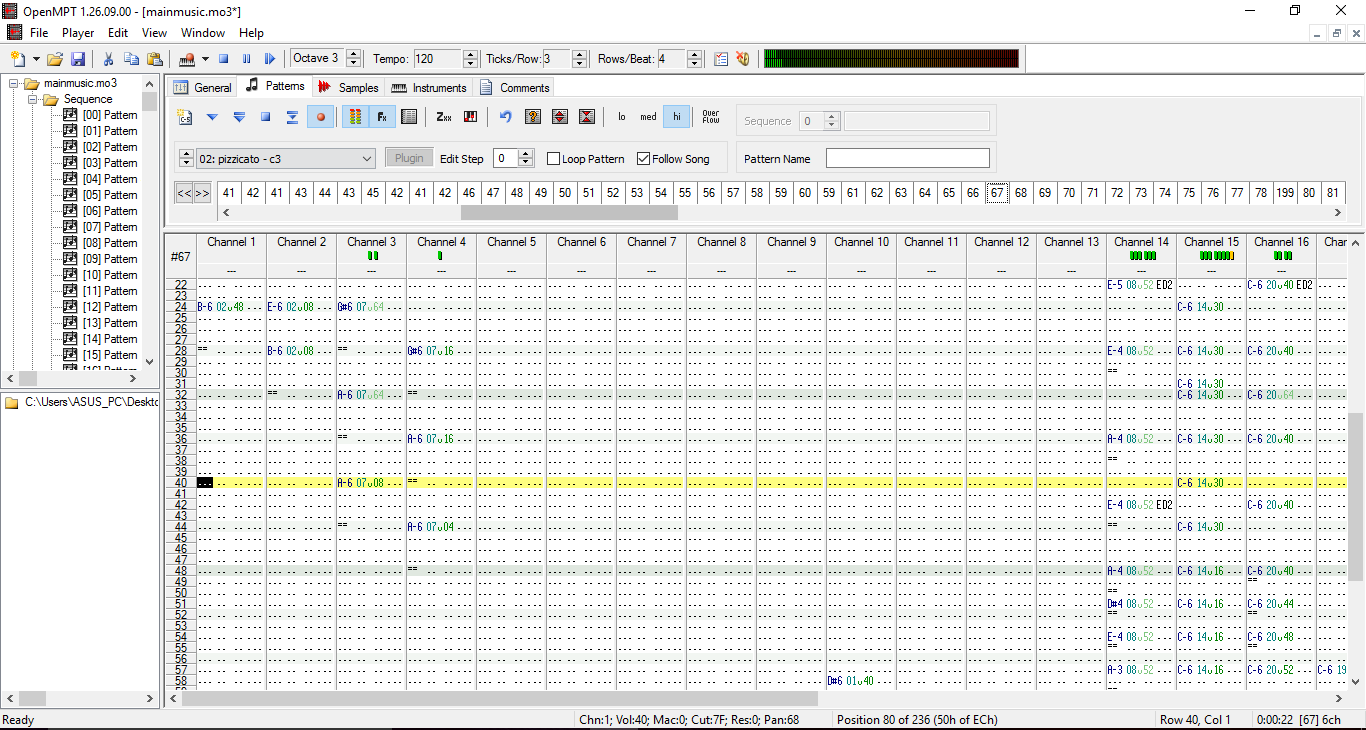
Task: Collapse the mainmusic.mo3 tree node
Action: click(14, 83)
